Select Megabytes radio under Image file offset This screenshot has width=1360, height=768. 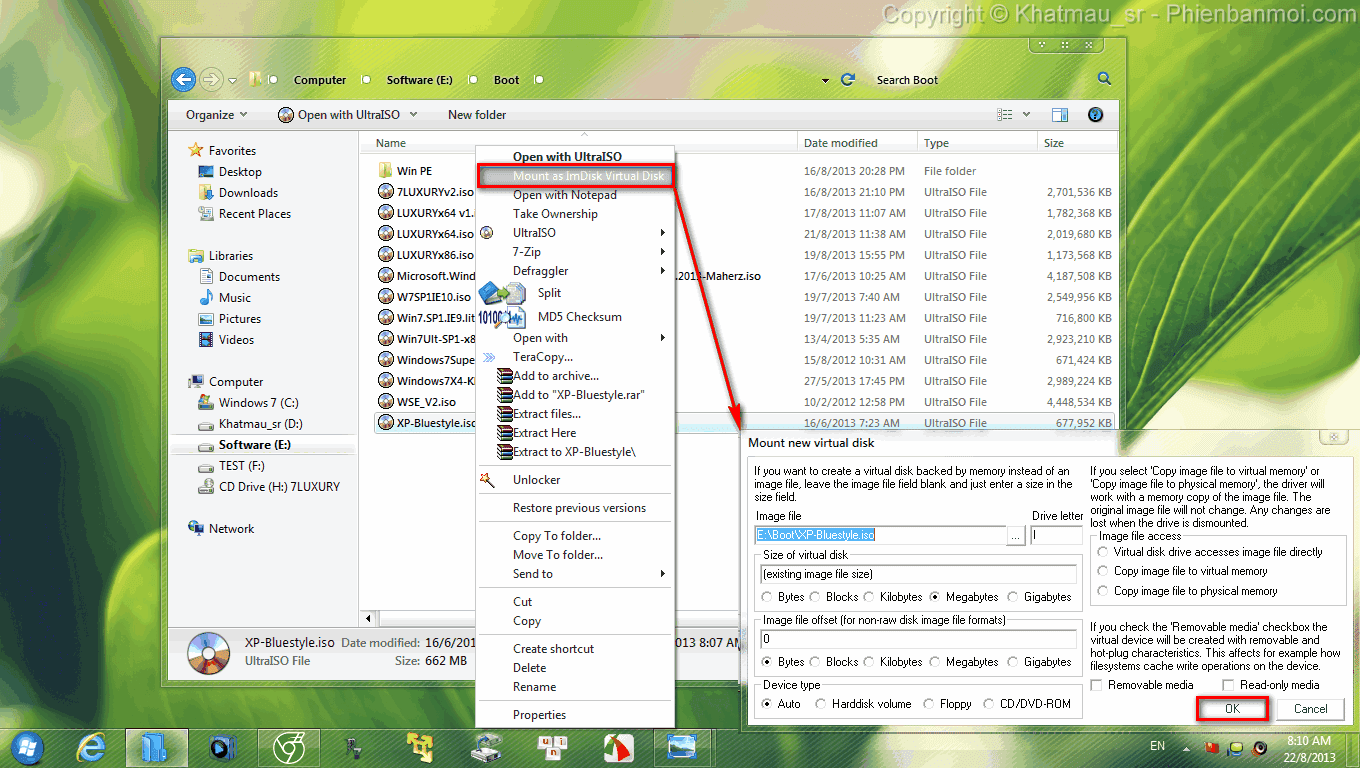click(935, 662)
